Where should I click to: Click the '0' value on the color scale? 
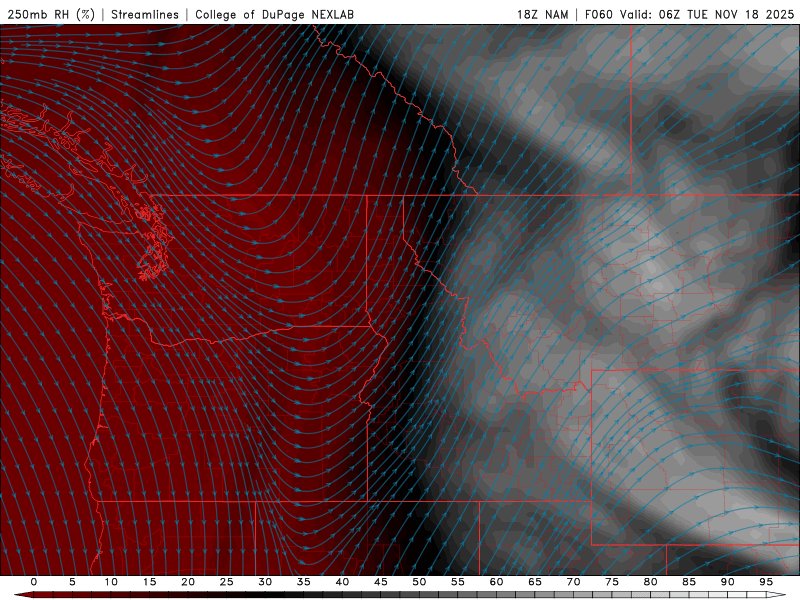tap(34, 582)
